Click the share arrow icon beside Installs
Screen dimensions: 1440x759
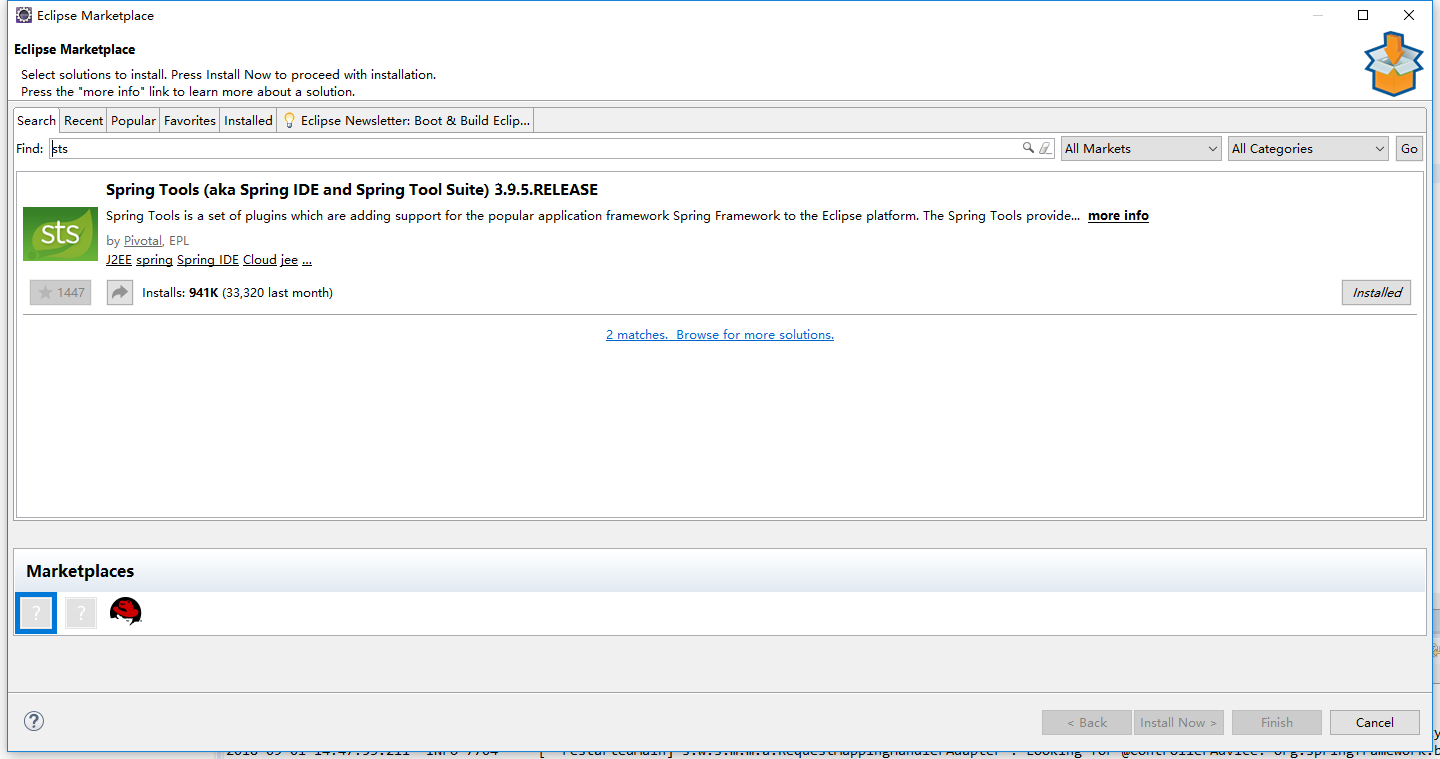pyautogui.click(x=120, y=293)
